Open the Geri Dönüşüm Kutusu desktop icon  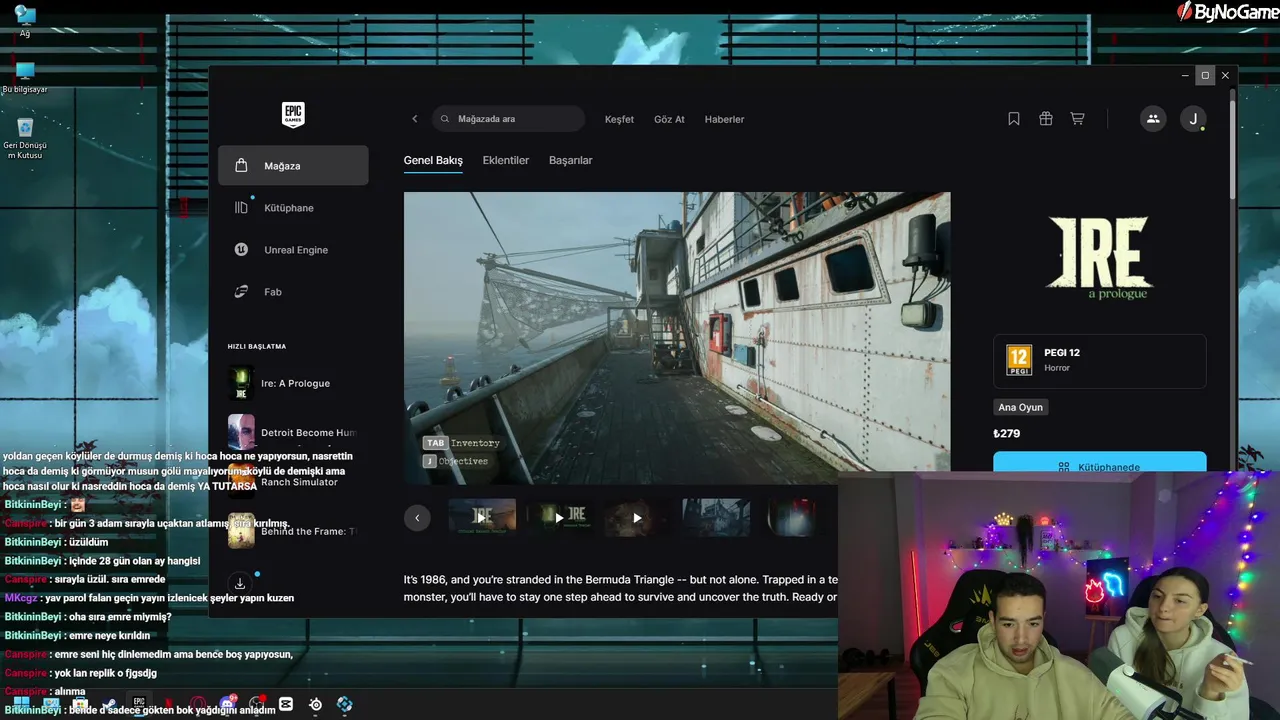coord(25,138)
